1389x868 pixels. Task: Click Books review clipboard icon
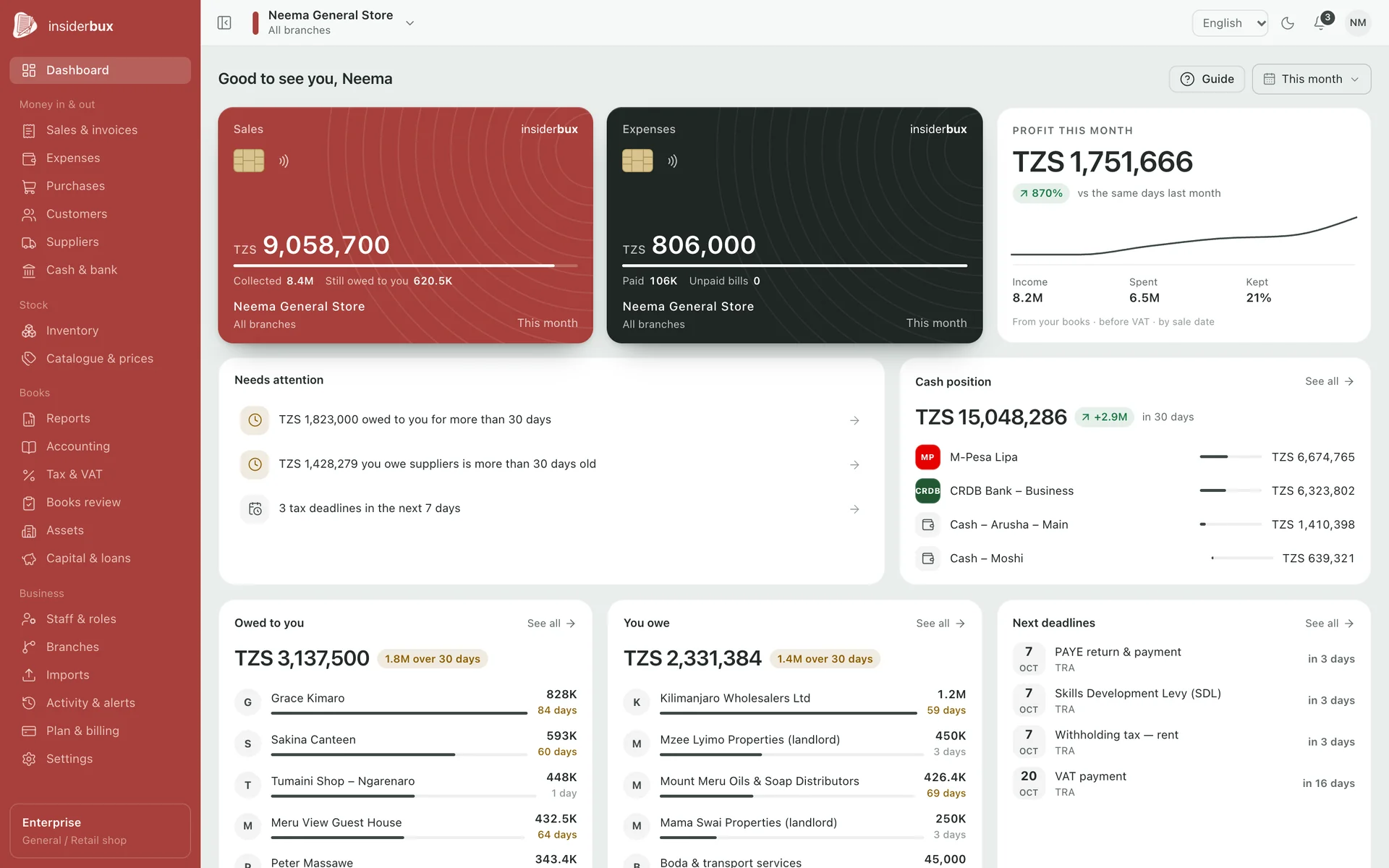coord(29,503)
